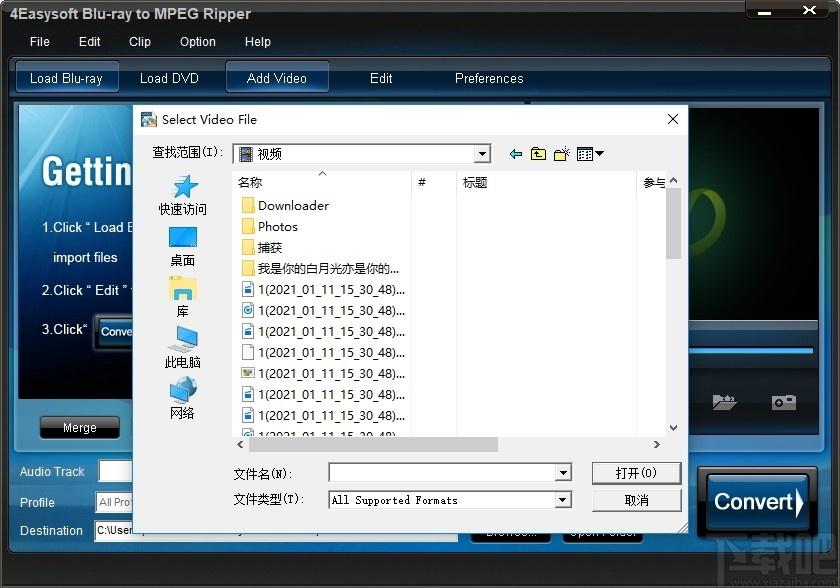The height and width of the screenshot is (588, 840).
Task: Click the Edit toolbar button
Action: [x=381, y=78]
